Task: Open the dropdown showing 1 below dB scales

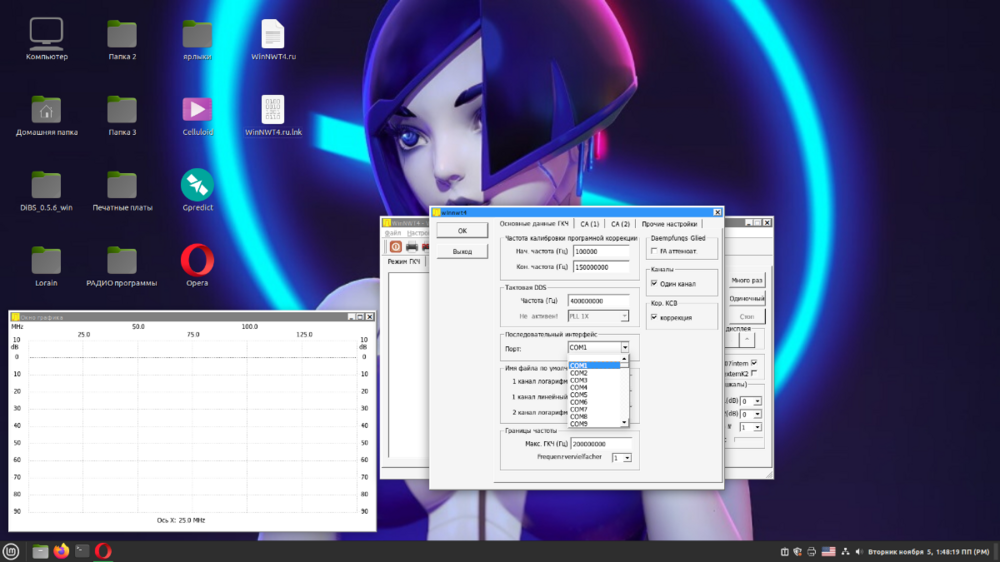Action: pos(750,427)
